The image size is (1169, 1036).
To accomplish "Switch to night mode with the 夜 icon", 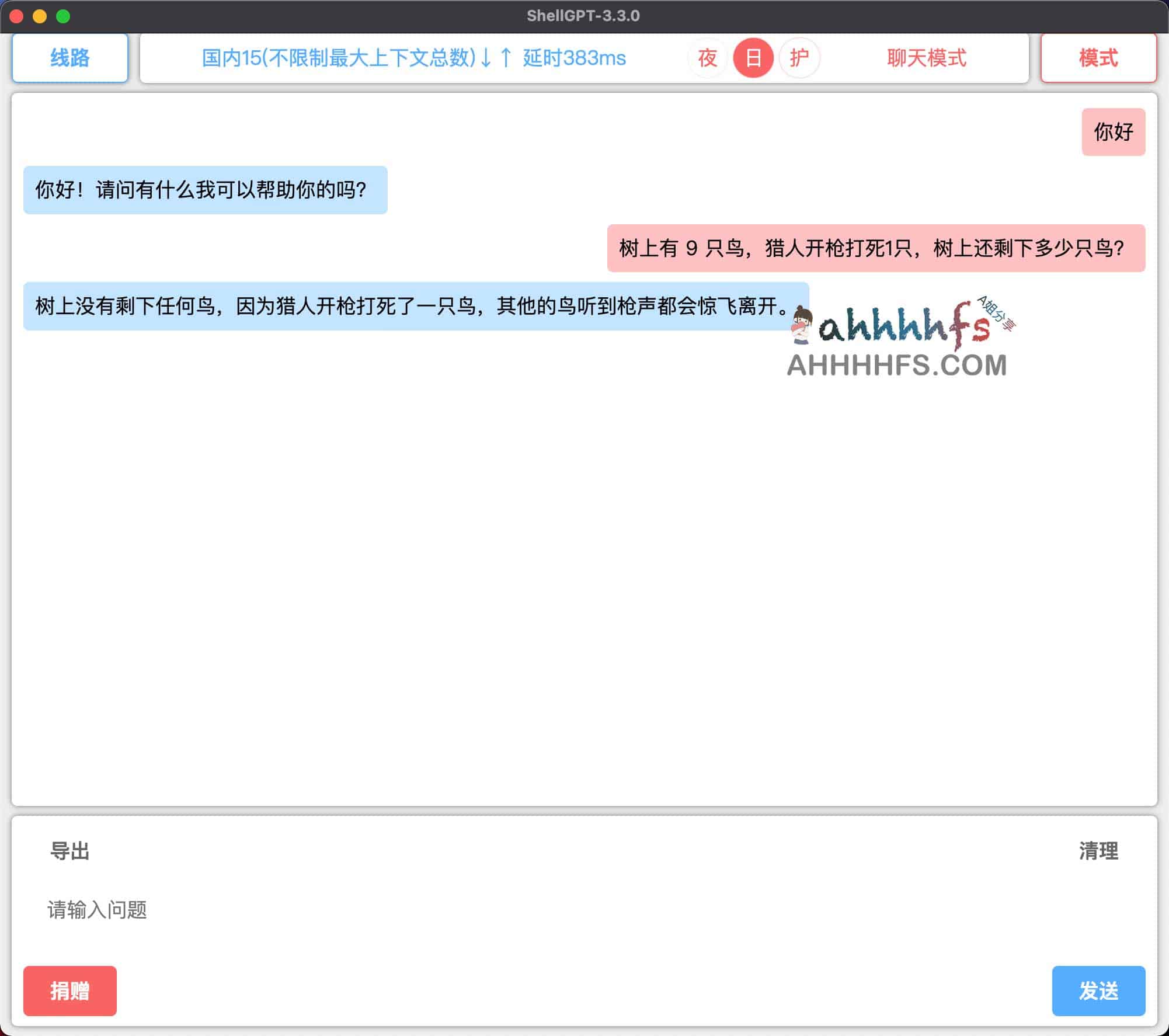I will [x=707, y=58].
